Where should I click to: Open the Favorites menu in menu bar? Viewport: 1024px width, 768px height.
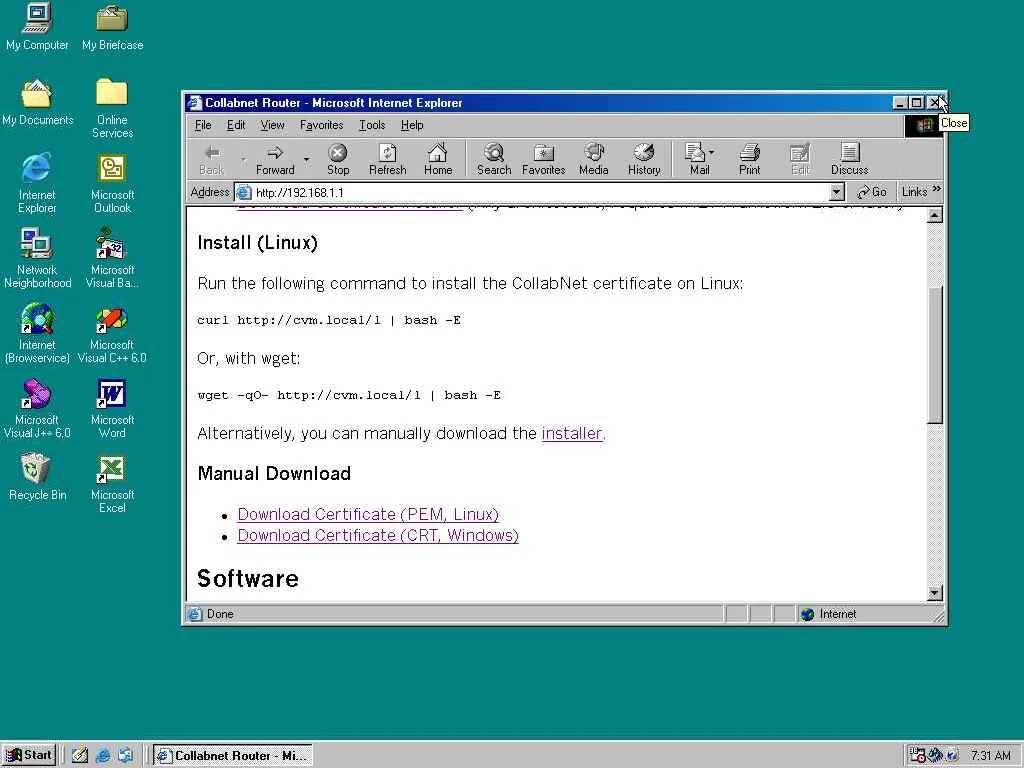pos(321,125)
